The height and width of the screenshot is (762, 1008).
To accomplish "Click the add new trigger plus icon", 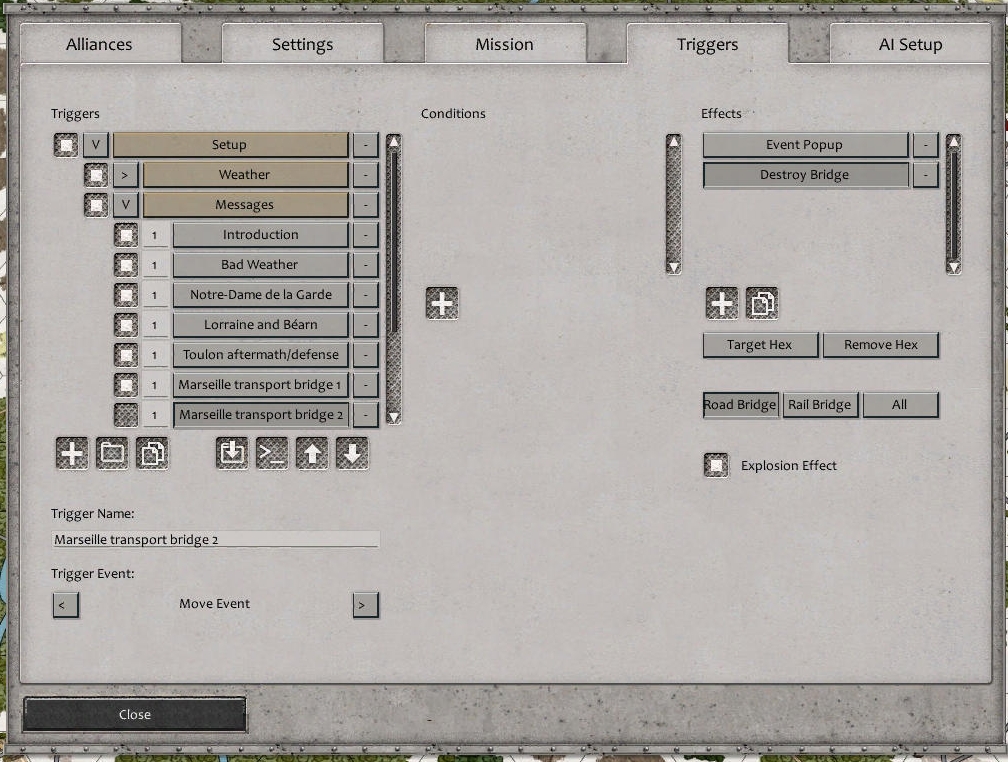I will point(71,452).
